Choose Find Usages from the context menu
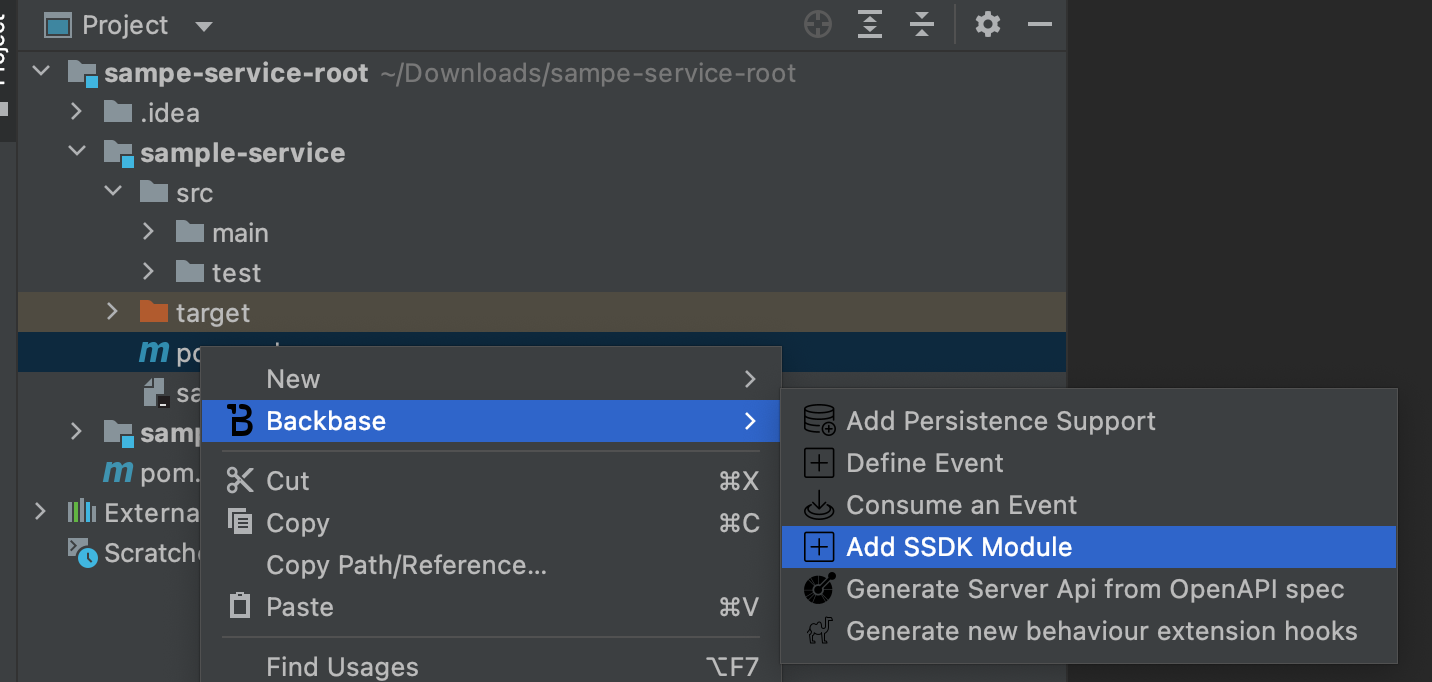 tap(491, 667)
